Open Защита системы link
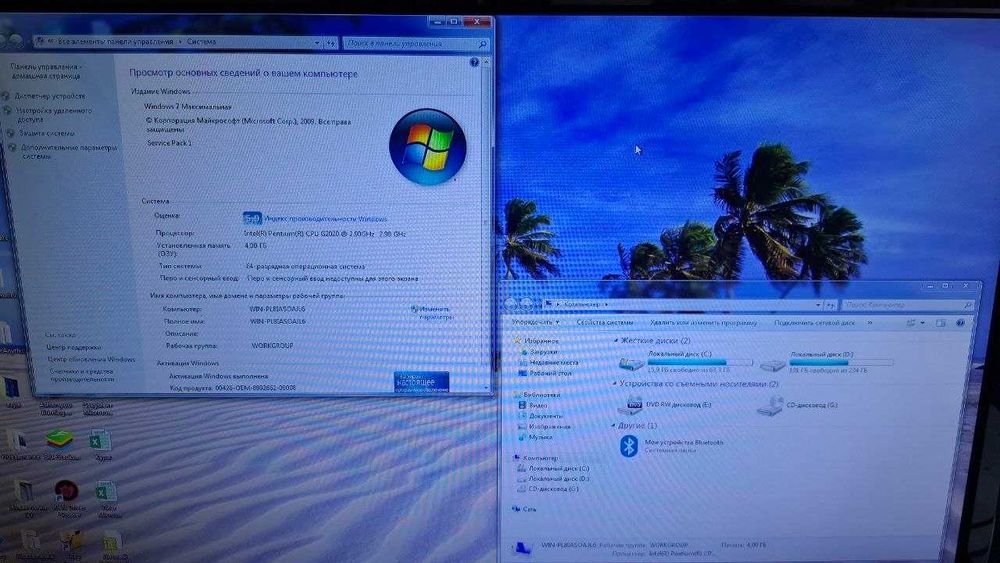Viewport: 1000px width, 563px height. [x=46, y=133]
